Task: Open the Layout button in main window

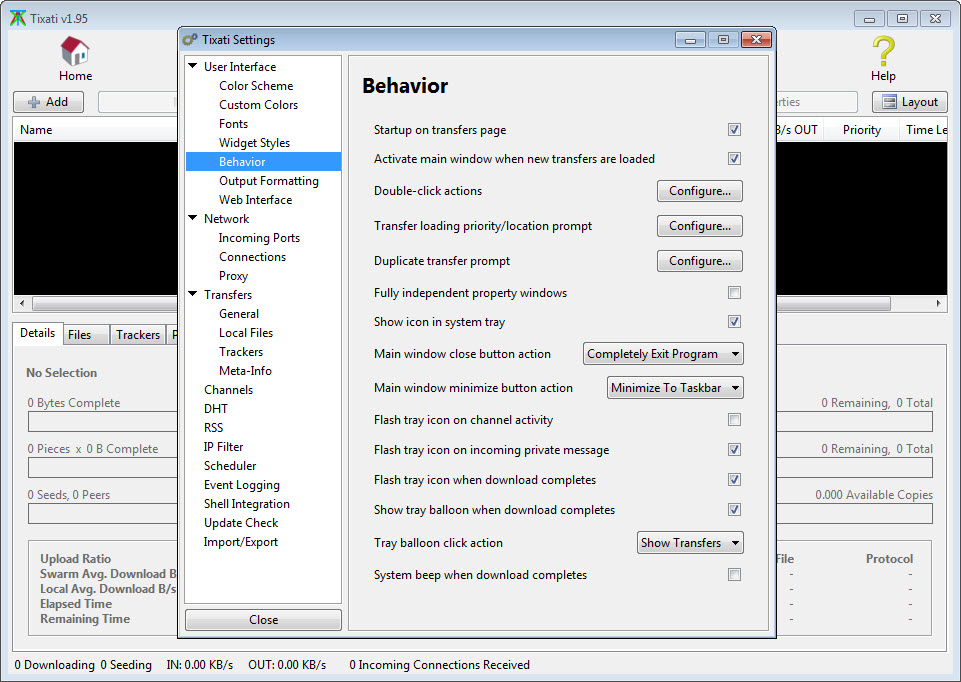Action: coord(910,102)
